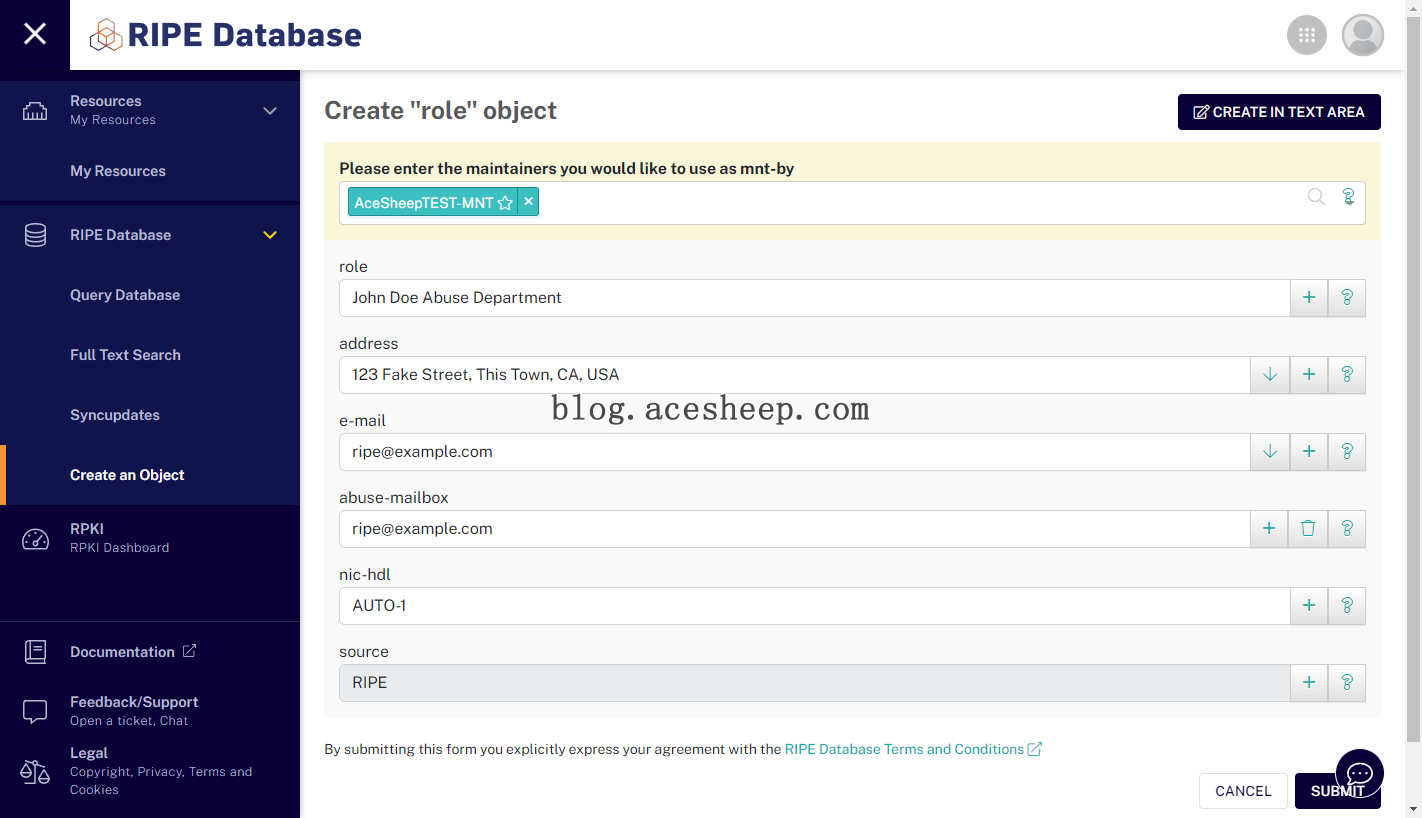
Task: Delete the abuse-mailbox attribute
Action: pos(1309,529)
